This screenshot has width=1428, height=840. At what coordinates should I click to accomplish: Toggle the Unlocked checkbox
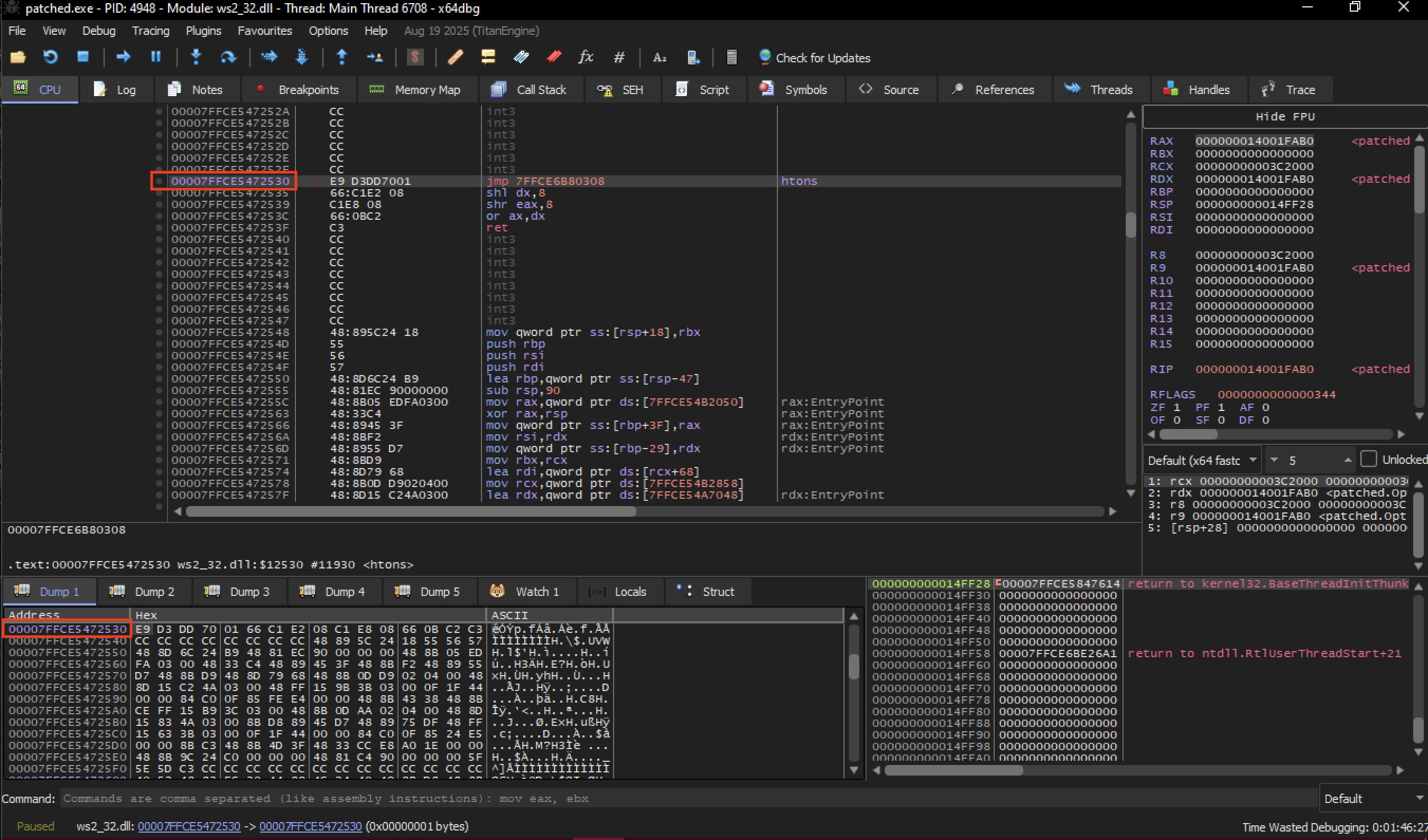coord(1368,460)
